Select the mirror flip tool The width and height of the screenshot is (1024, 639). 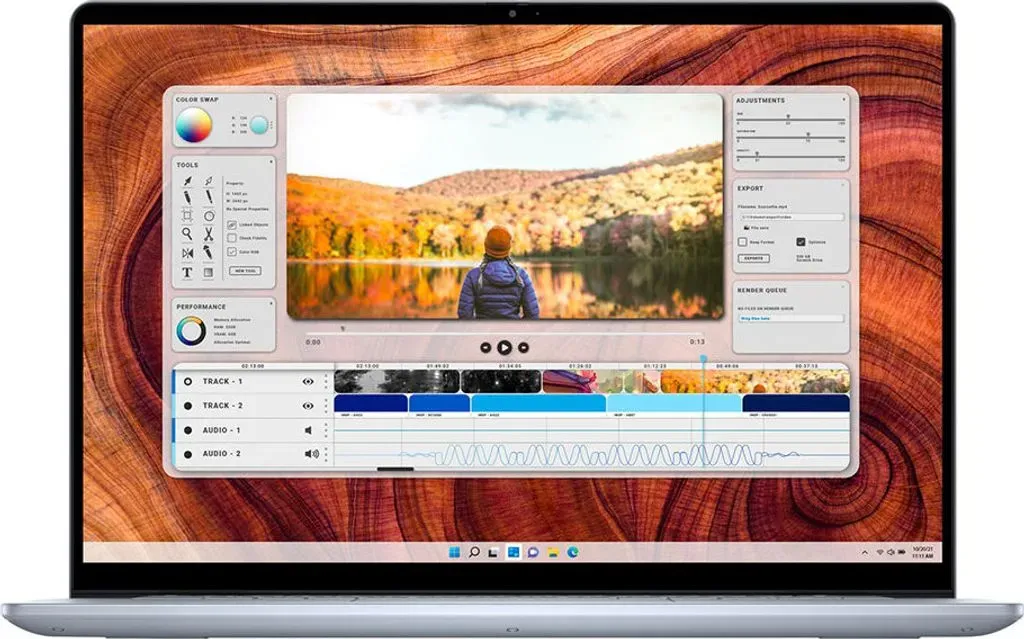(x=187, y=253)
